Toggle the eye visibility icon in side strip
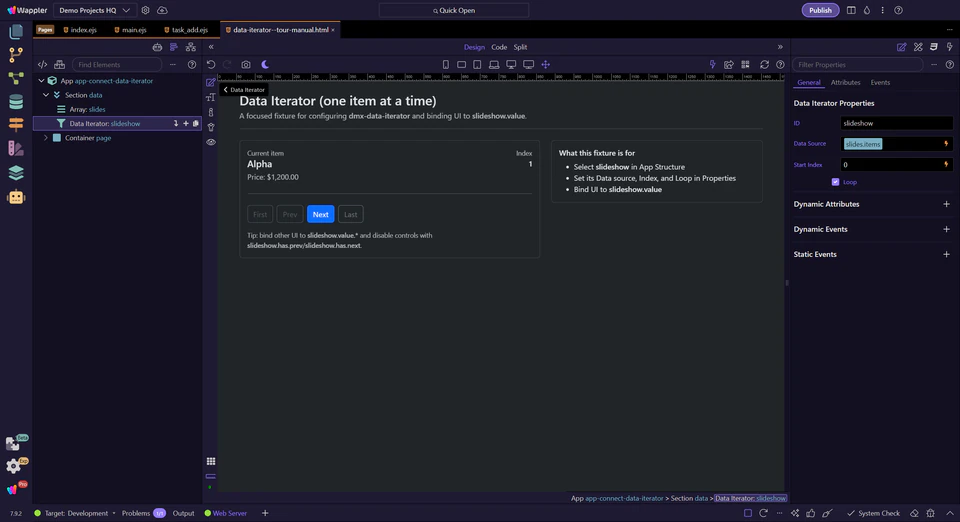 tap(211, 142)
